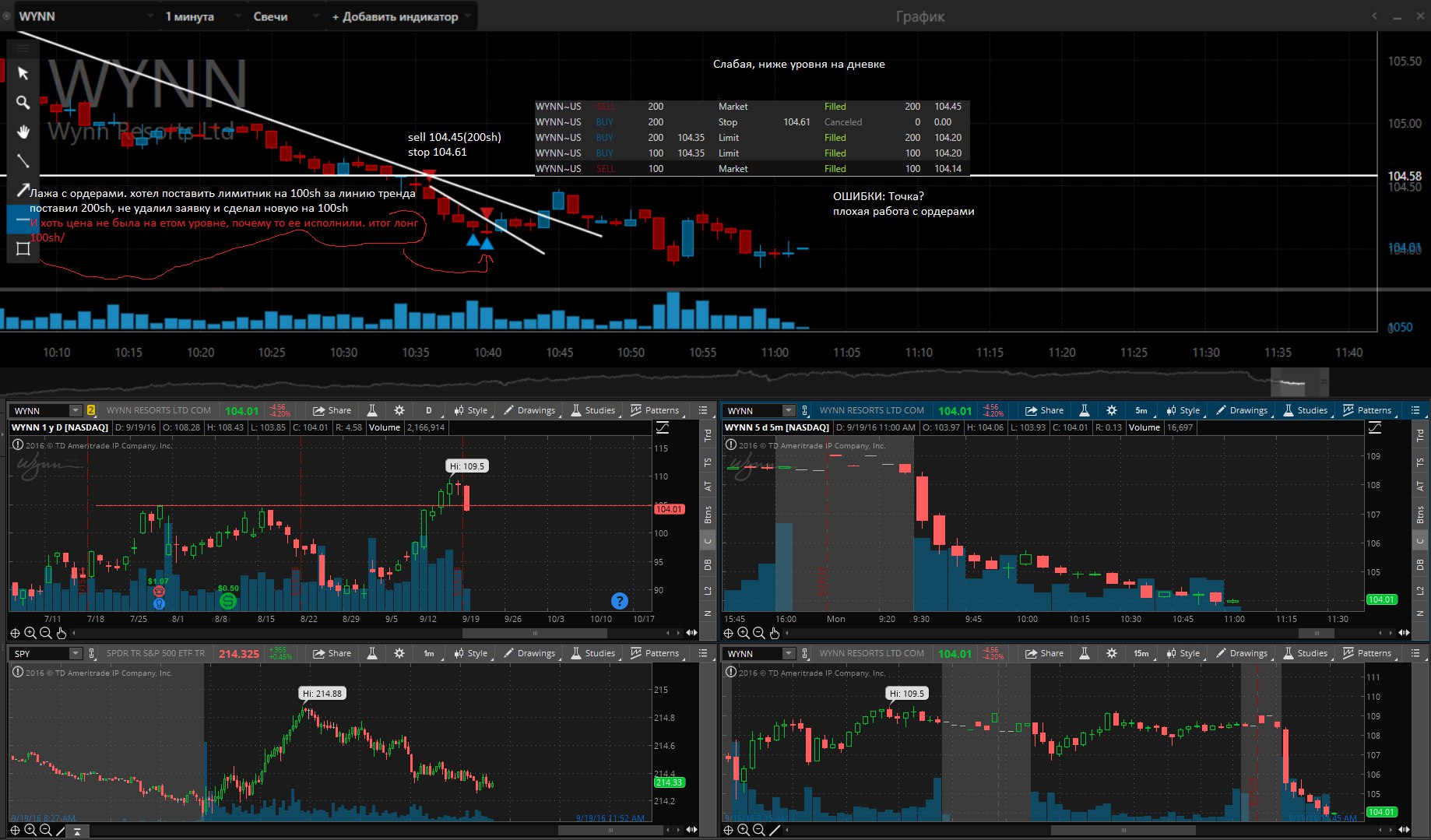1431x840 pixels.
Task: Click the axis scale icon on the WYNN daily chart
Action: 663,427
